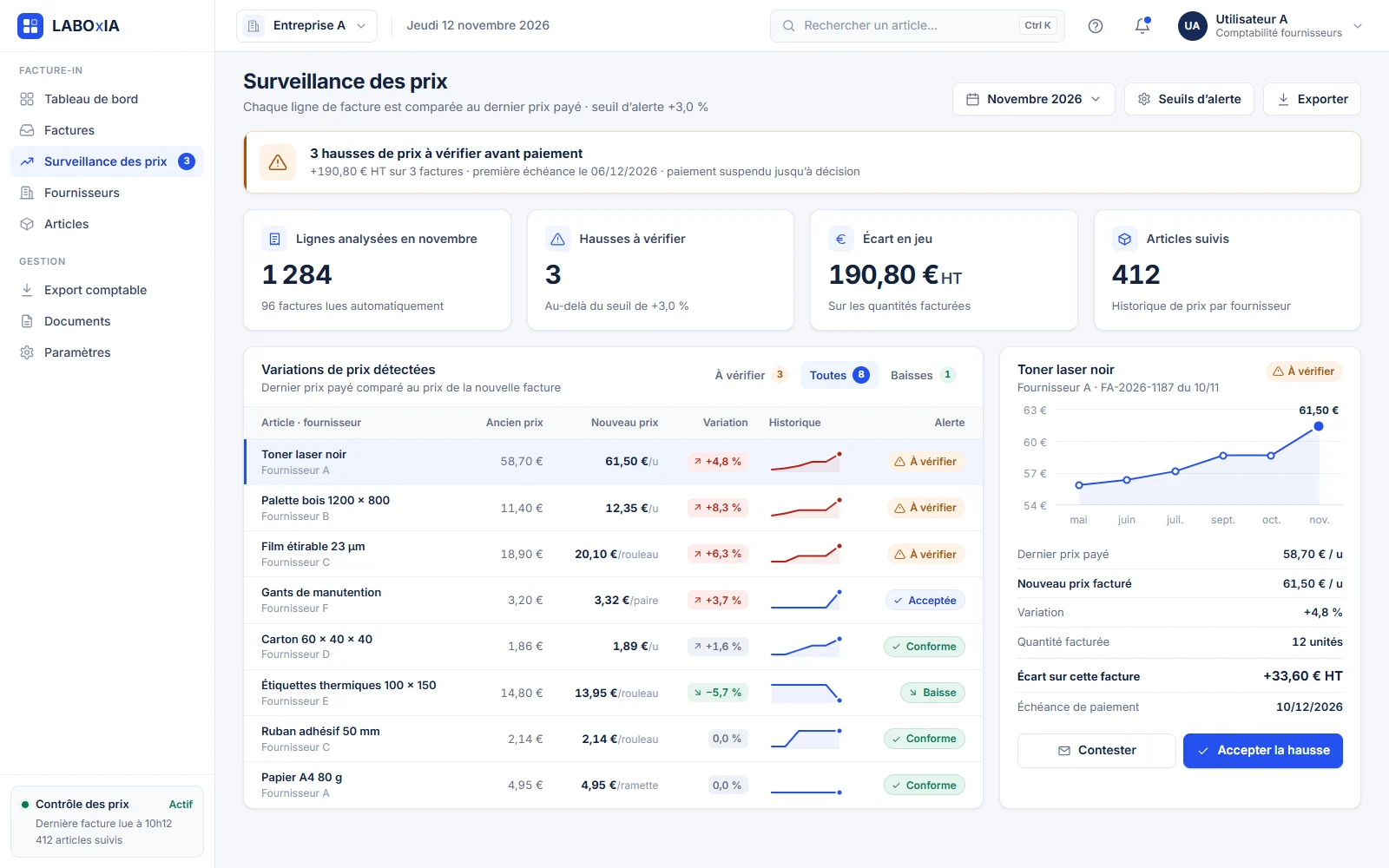Click the Contester button
1389x868 pixels.
coord(1096,751)
